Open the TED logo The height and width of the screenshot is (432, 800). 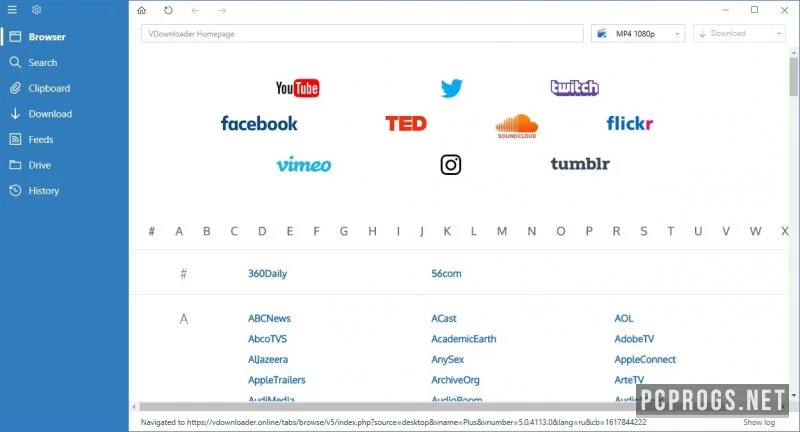point(406,123)
